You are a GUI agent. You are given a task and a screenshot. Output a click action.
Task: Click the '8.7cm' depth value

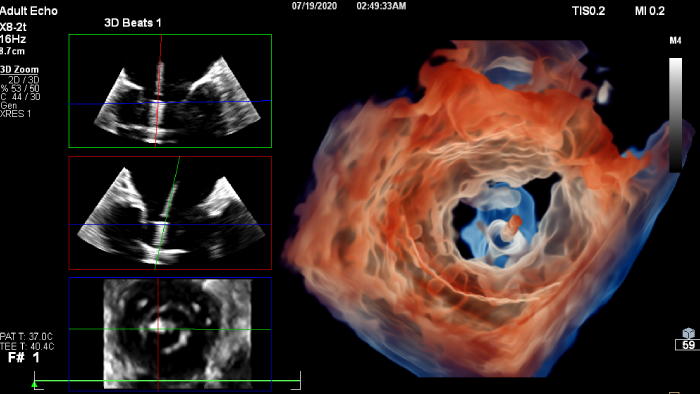point(12,51)
